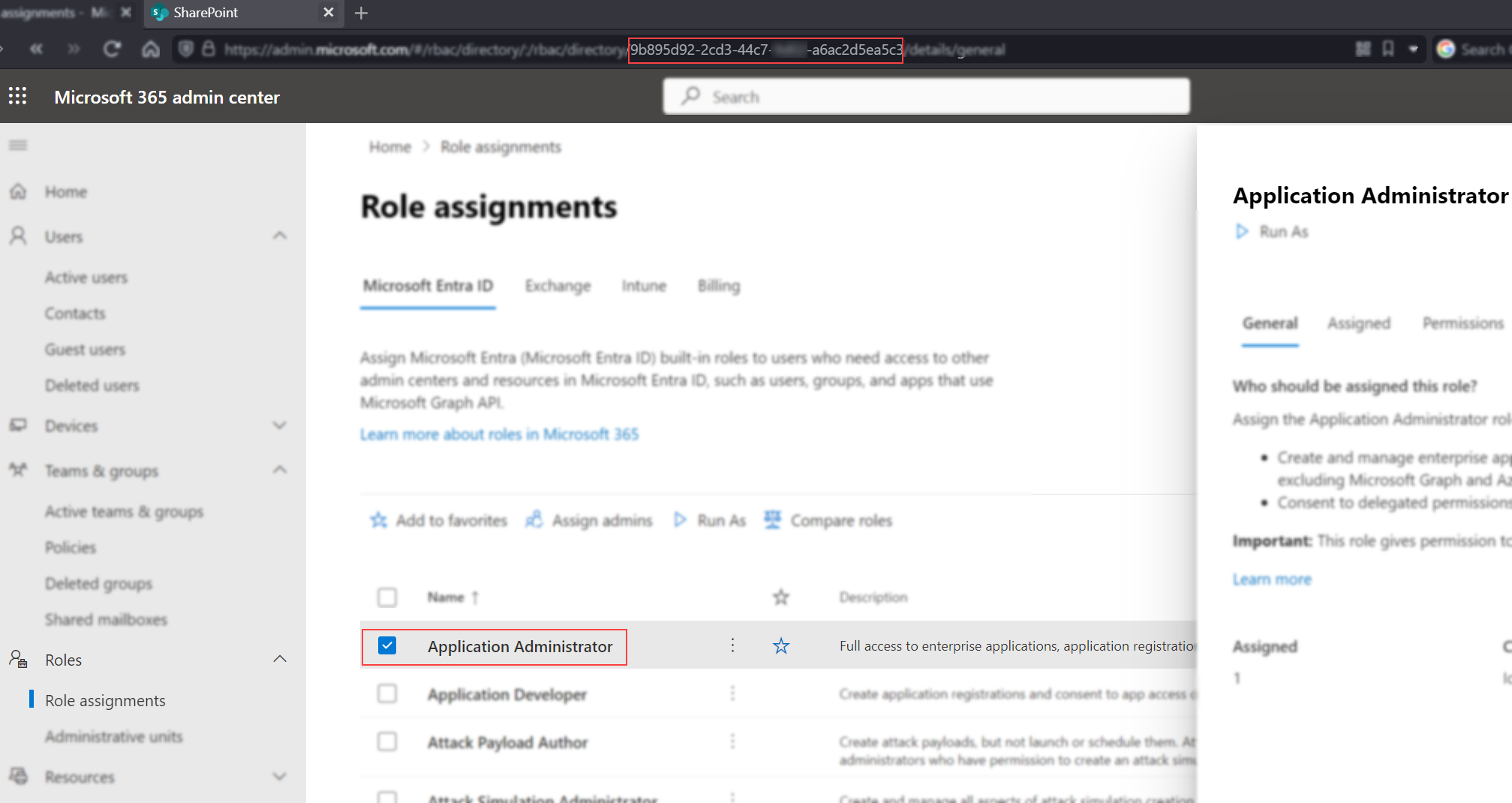Open the browser toolbar dropdown arrow
Image resolution: width=1512 pixels, height=803 pixels.
pos(1414,50)
